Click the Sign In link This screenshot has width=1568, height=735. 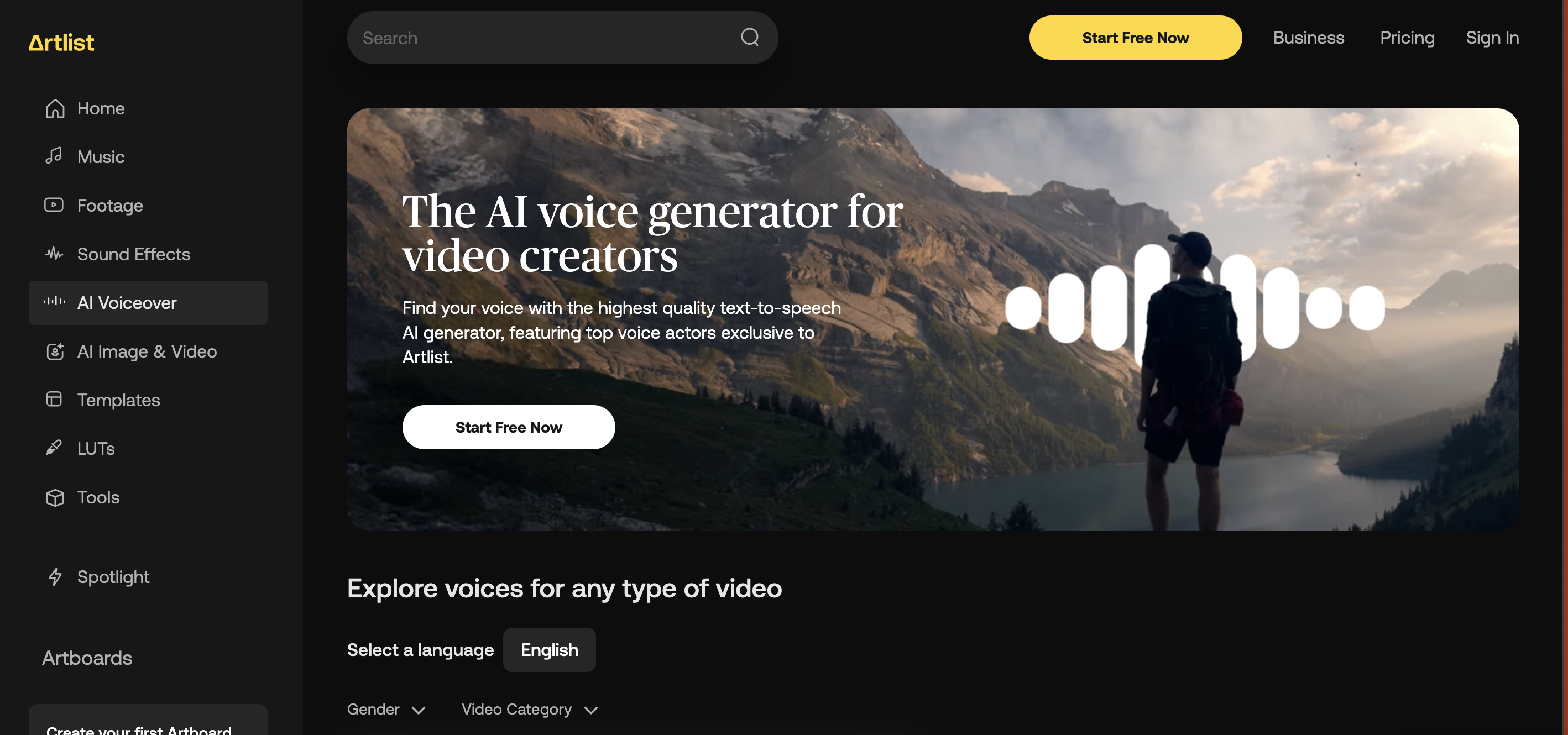tap(1492, 38)
